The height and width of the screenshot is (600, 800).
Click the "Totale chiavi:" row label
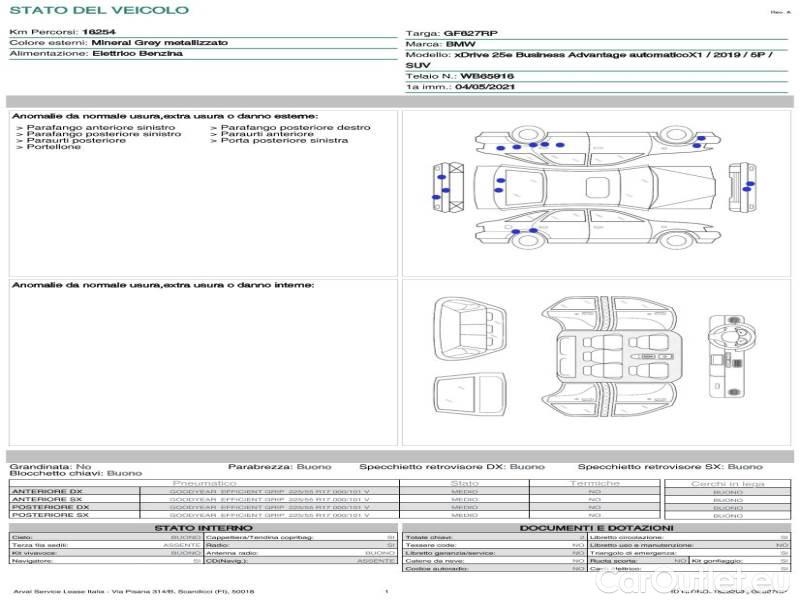tap(429, 537)
